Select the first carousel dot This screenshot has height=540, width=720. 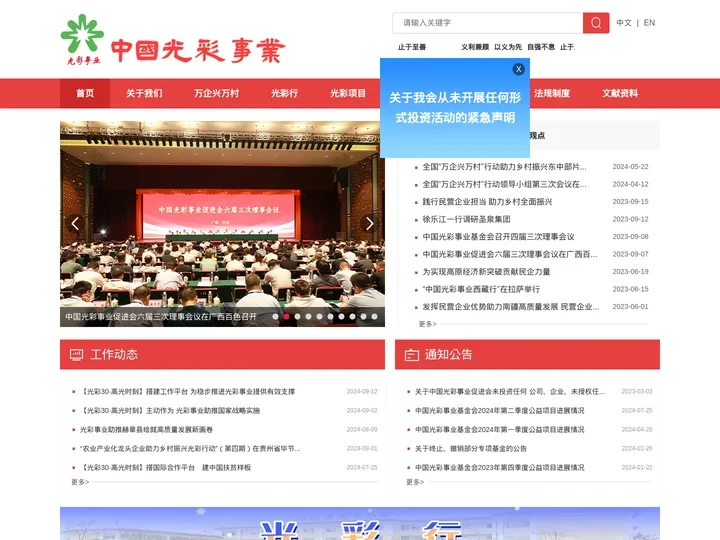[x=276, y=316]
